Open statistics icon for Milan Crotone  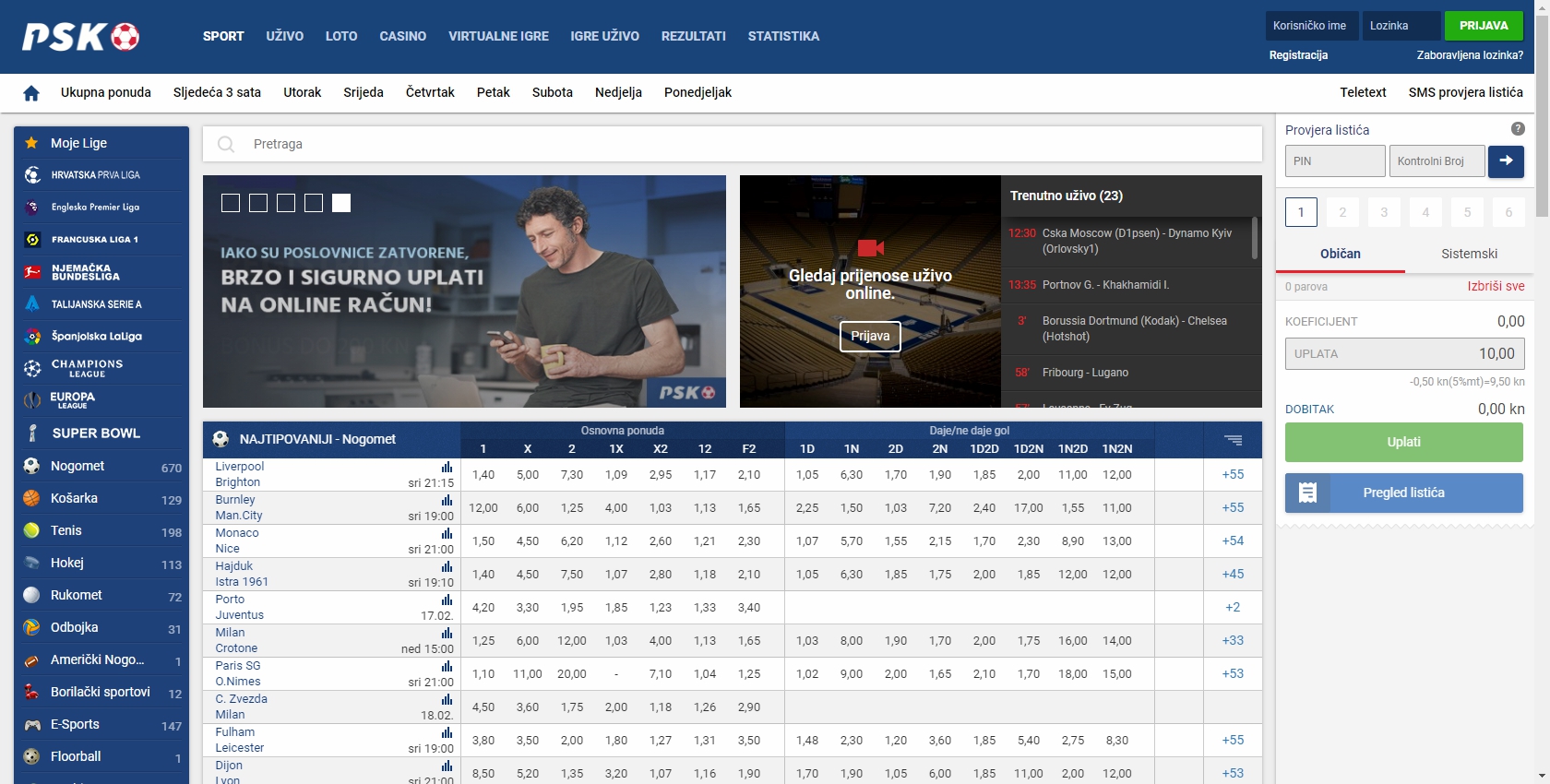tap(447, 633)
